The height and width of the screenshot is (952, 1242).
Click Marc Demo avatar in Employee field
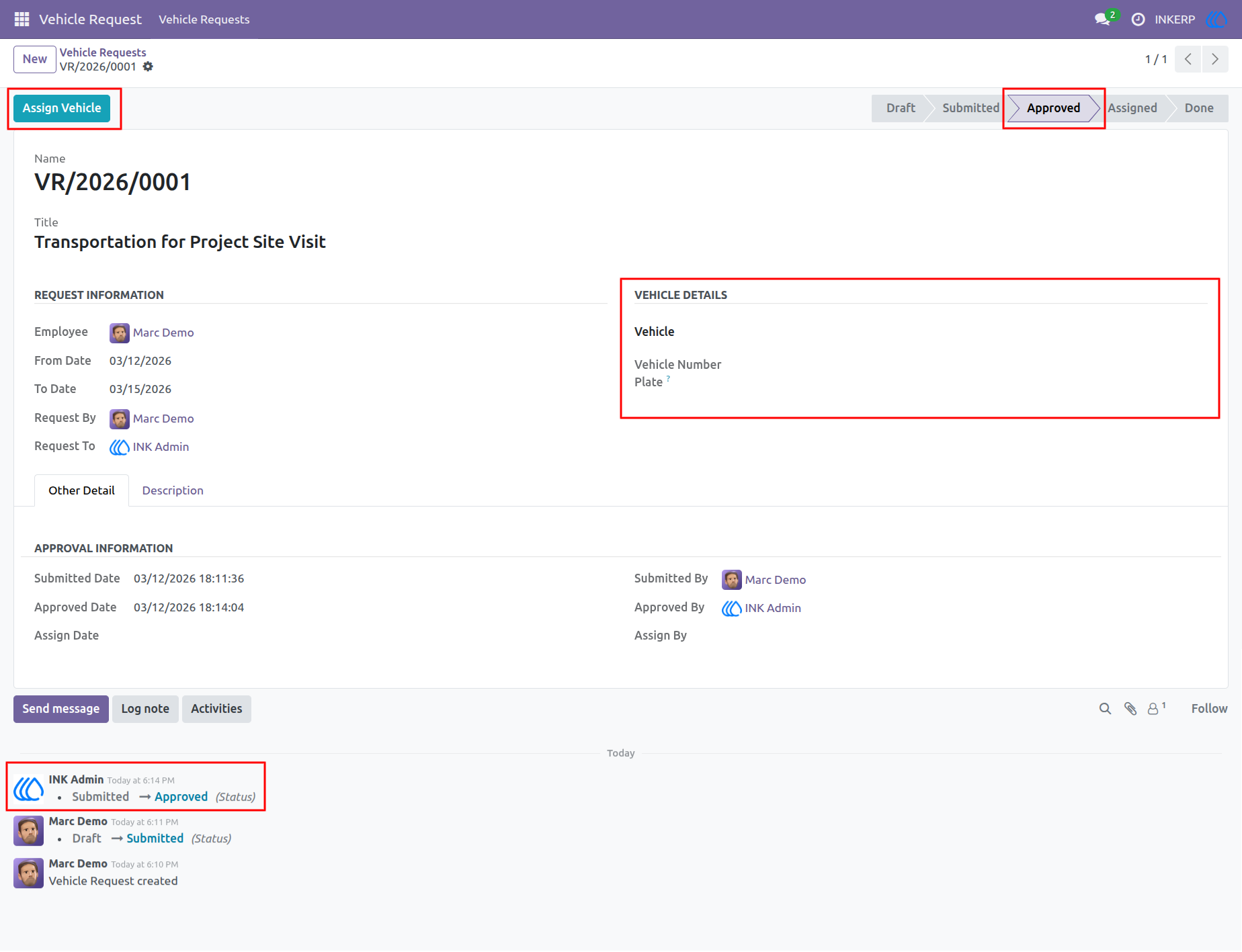pos(120,333)
